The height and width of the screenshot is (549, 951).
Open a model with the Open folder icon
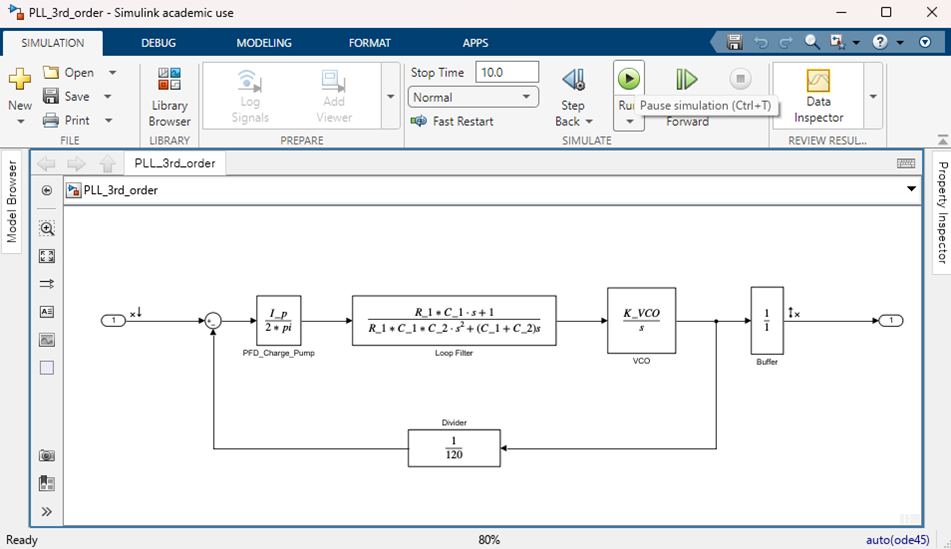[51, 72]
